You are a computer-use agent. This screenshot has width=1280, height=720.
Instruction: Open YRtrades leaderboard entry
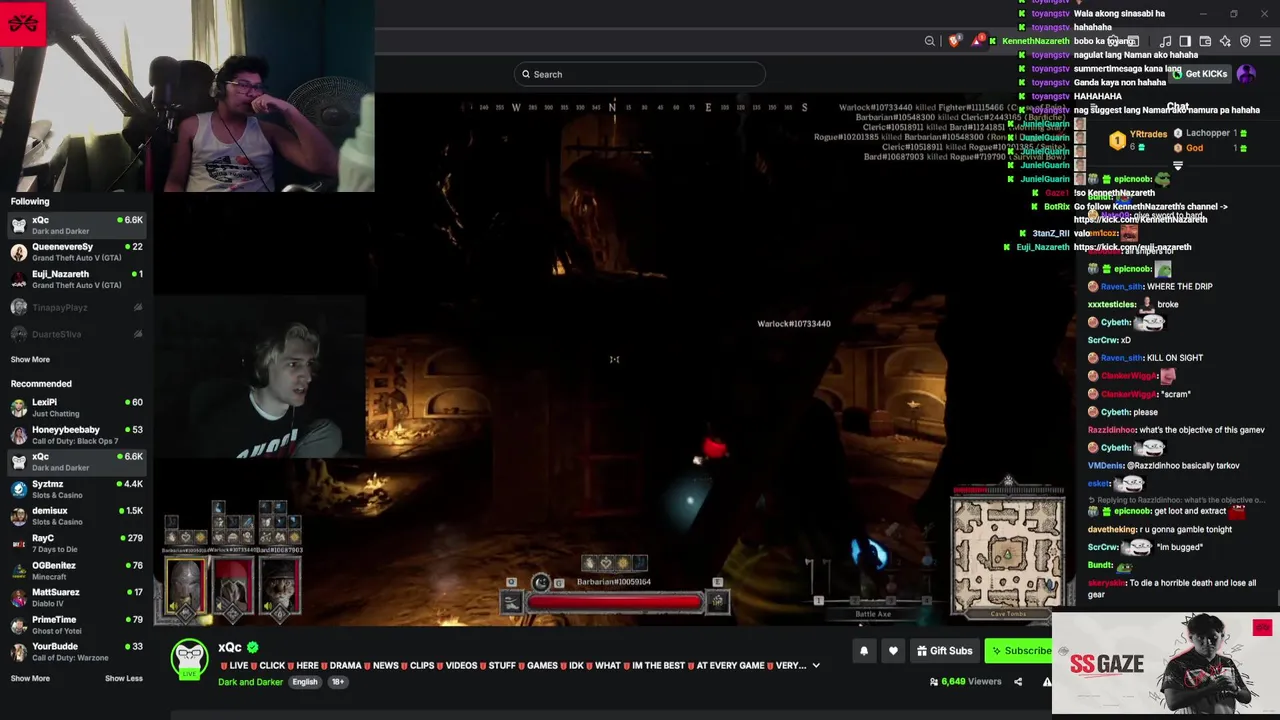pos(1139,140)
